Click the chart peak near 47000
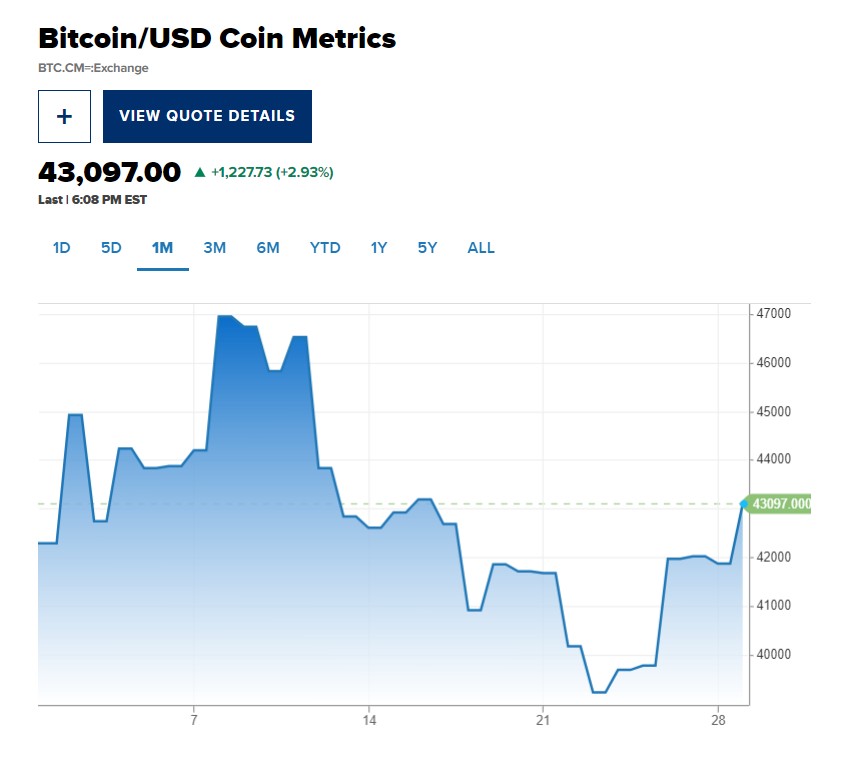Screen dimensions: 847x766 pos(225,317)
